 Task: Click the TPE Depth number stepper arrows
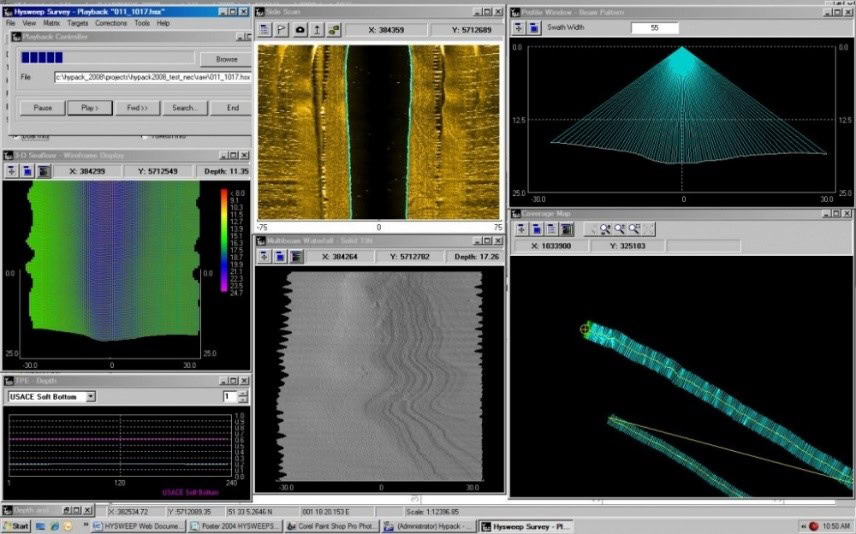click(x=243, y=397)
